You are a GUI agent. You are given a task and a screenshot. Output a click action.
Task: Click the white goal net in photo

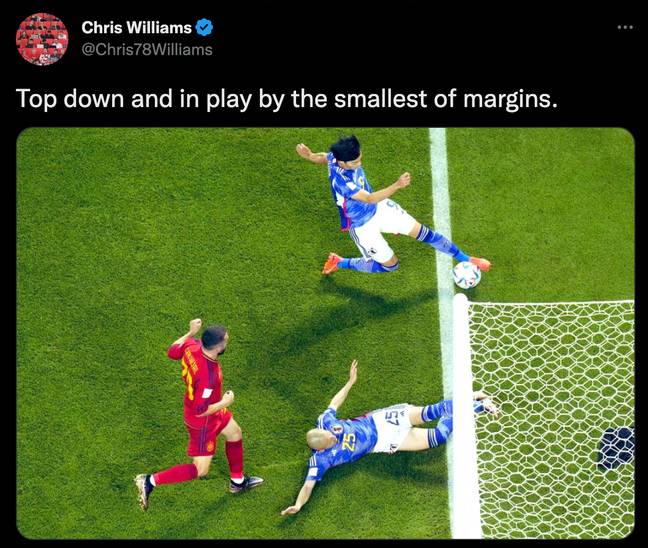point(554,417)
